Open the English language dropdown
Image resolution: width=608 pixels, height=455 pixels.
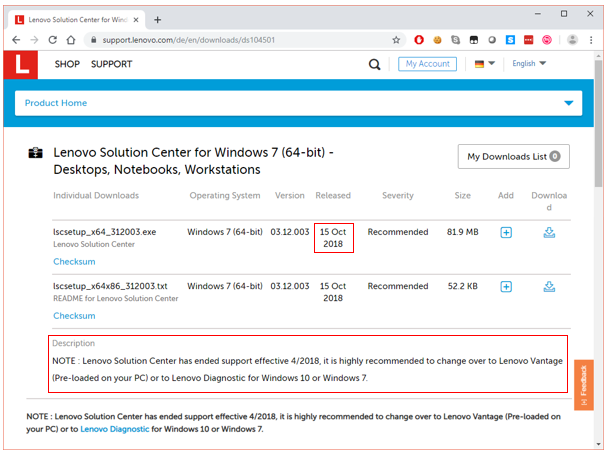[x=529, y=64]
